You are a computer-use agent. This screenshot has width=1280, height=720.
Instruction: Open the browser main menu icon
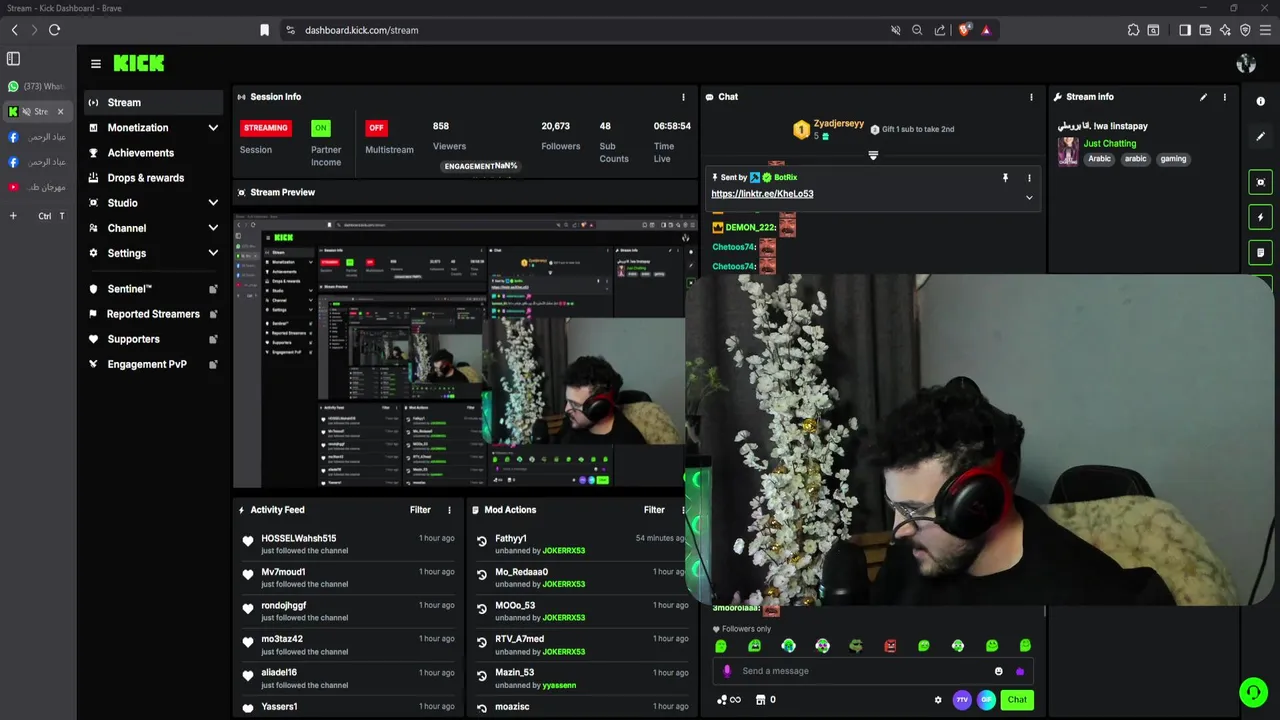point(1265,30)
